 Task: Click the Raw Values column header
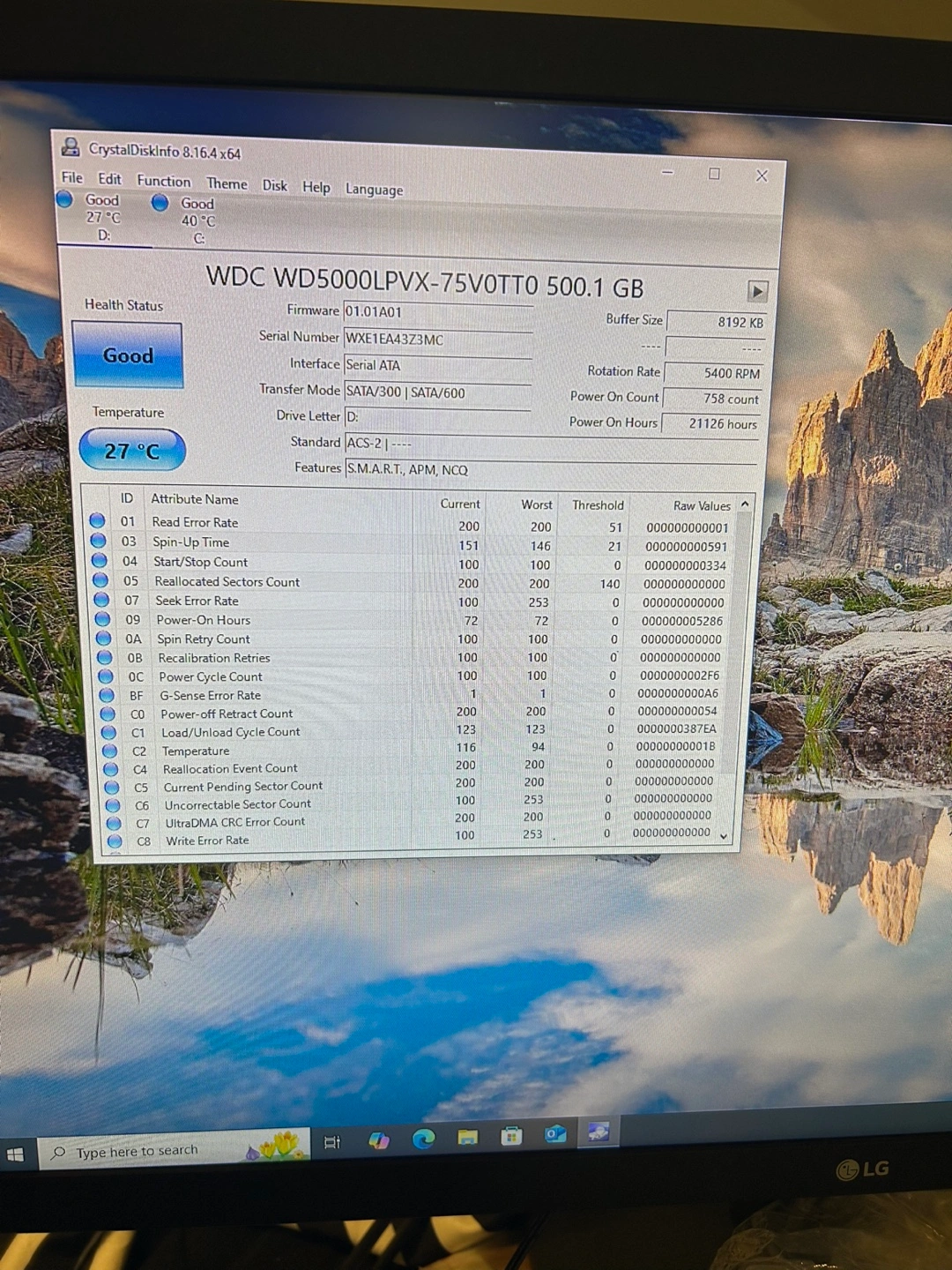click(702, 506)
